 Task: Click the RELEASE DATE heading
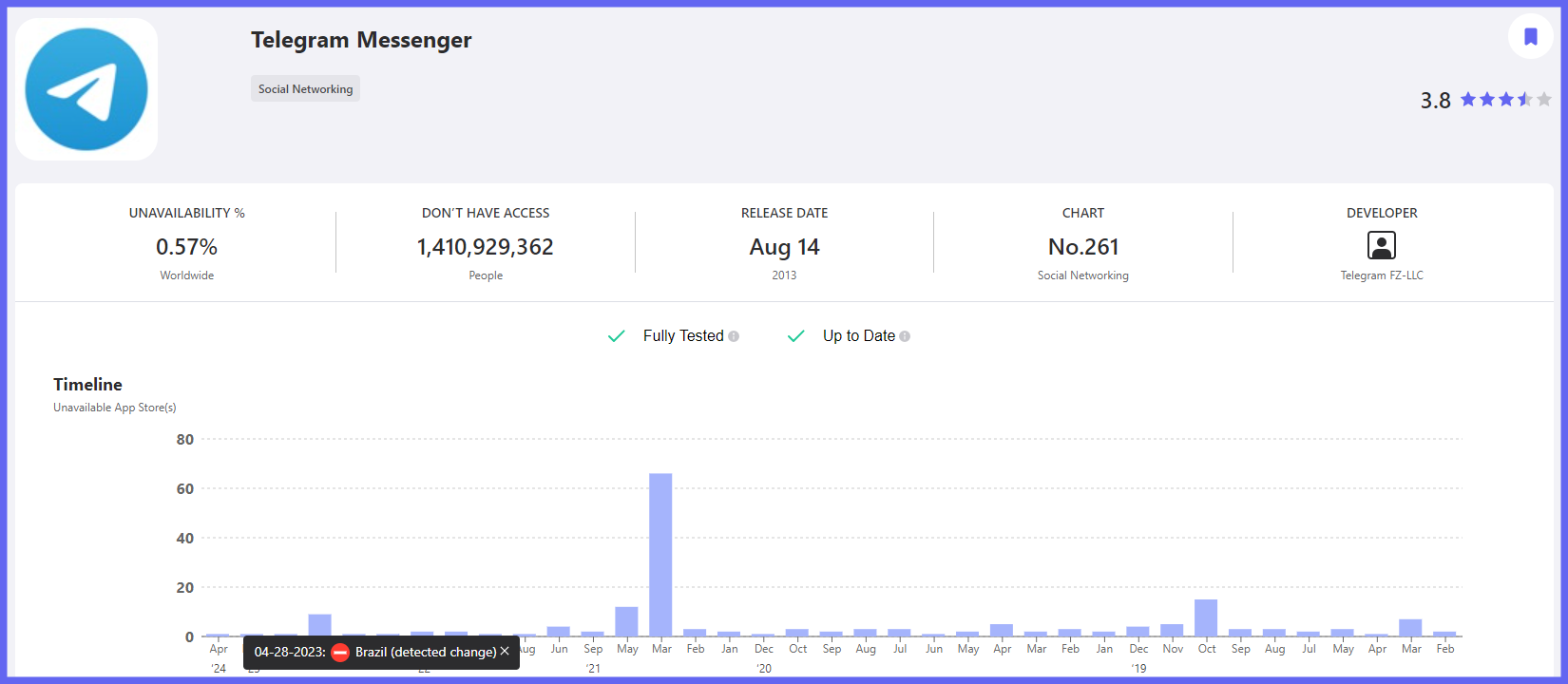785,213
